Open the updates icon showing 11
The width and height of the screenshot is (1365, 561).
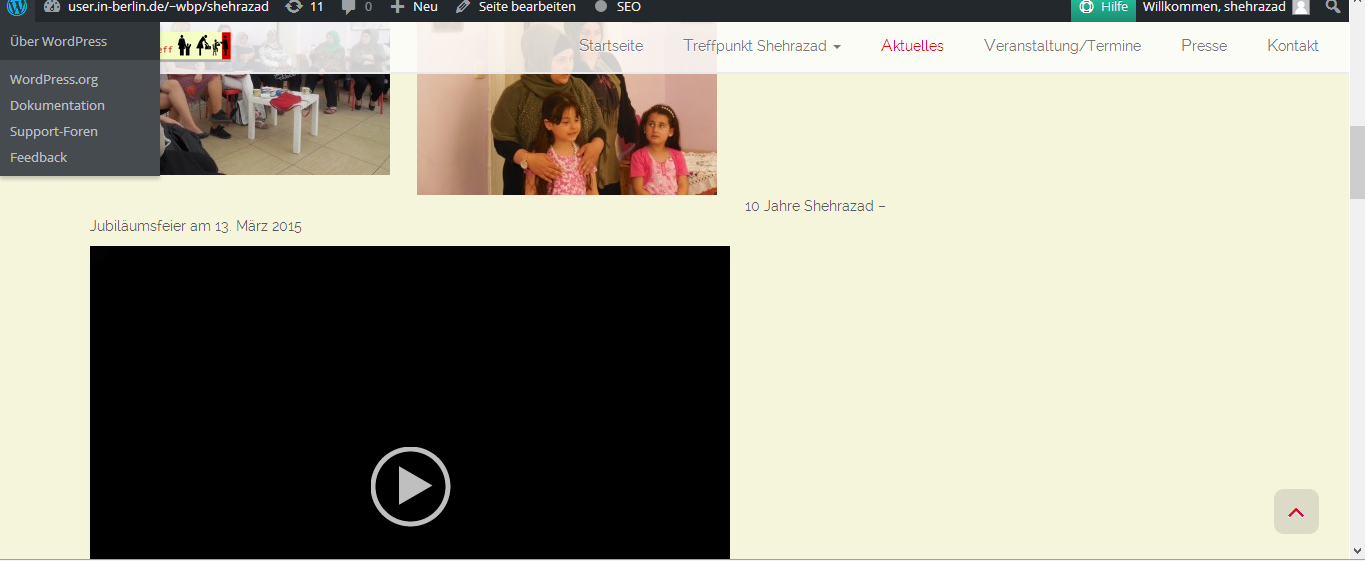(304, 7)
